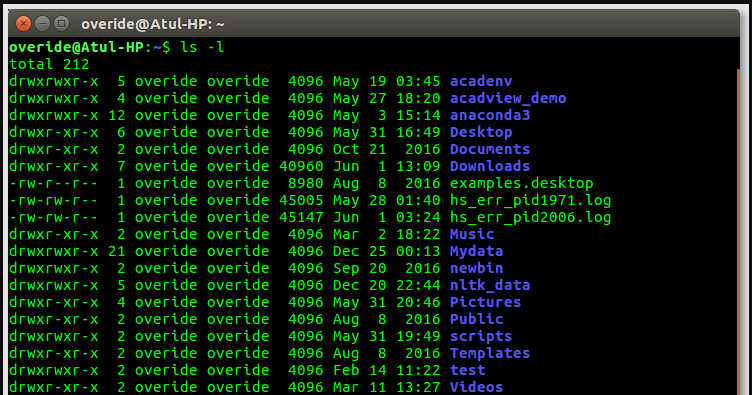Click the 15:14 time on anaconda3 row

[x=418, y=115]
